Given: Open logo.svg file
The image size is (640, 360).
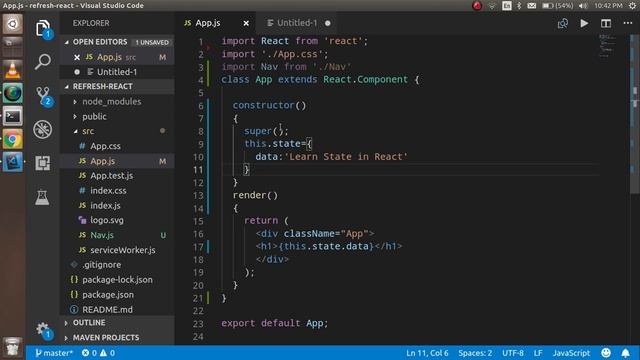Looking at the screenshot, I should [117, 220].
